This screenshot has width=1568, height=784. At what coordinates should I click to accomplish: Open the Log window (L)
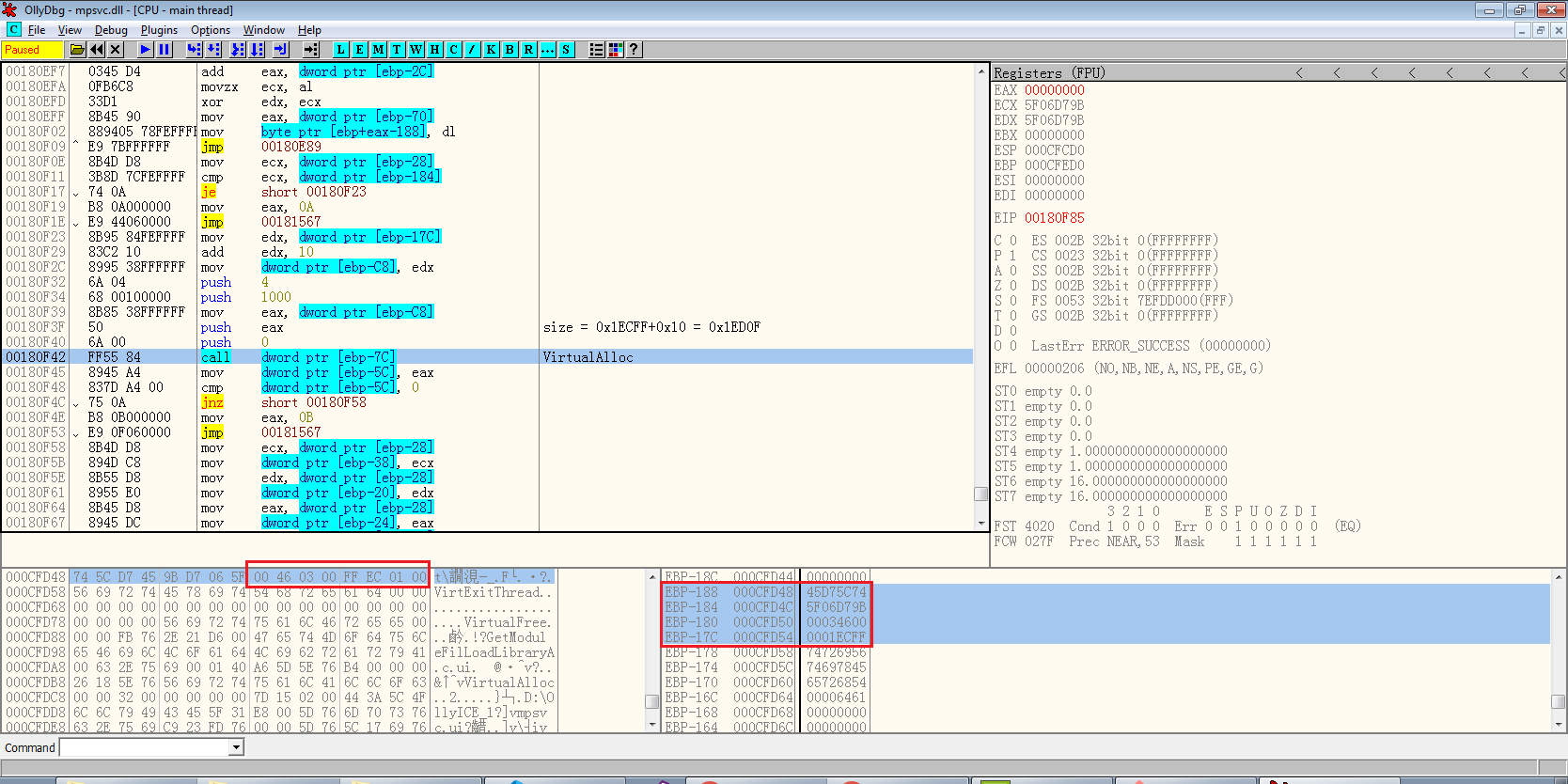[x=340, y=50]
